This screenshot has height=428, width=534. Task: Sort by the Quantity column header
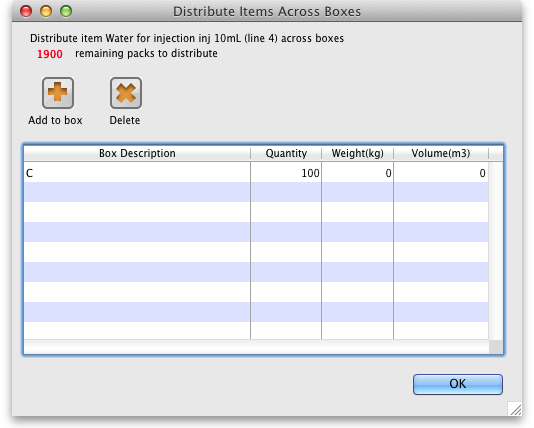286,153
